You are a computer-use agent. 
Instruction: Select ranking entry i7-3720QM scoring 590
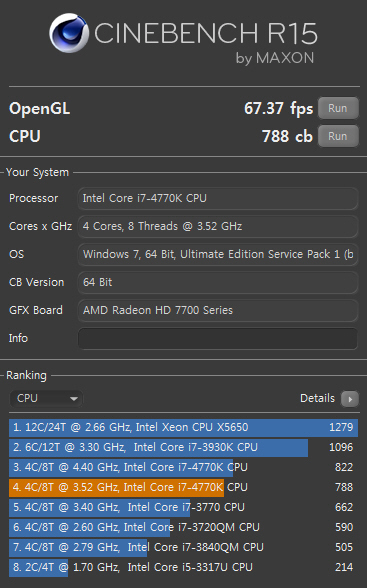click(183, 528)
